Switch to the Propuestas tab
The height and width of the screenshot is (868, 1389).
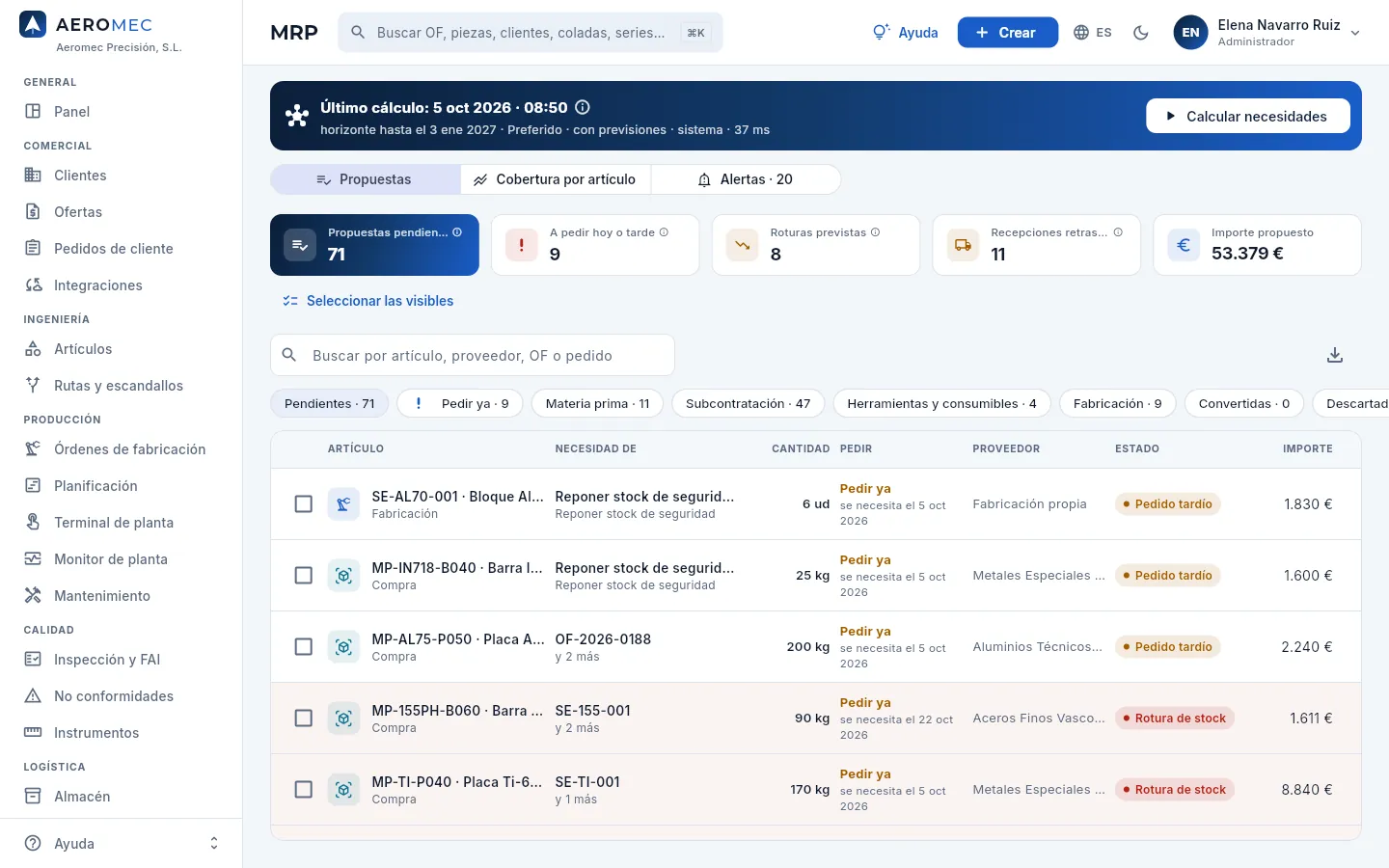point(365,179)
